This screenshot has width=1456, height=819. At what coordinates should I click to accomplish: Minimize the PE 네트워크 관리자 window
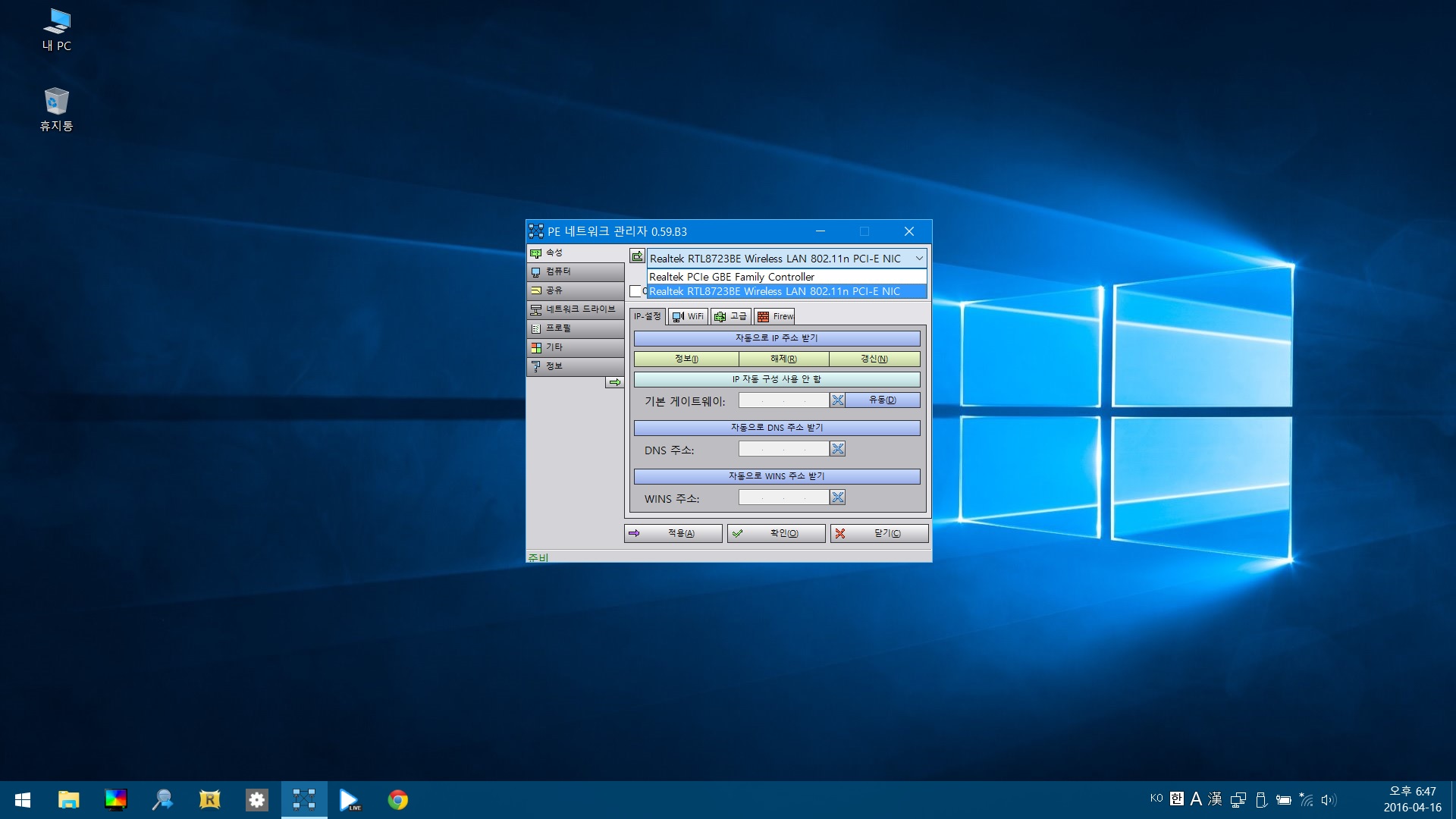tap(821, 231)
